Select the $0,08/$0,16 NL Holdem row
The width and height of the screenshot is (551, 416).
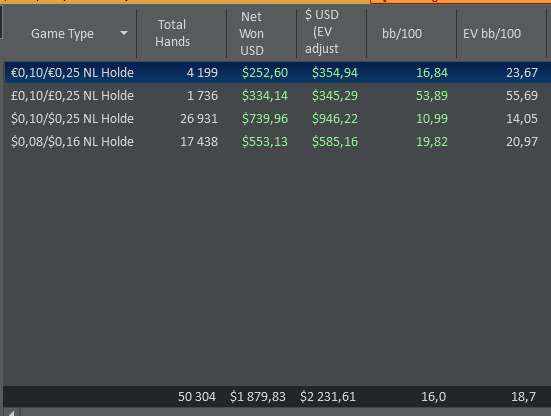[278, 142]
